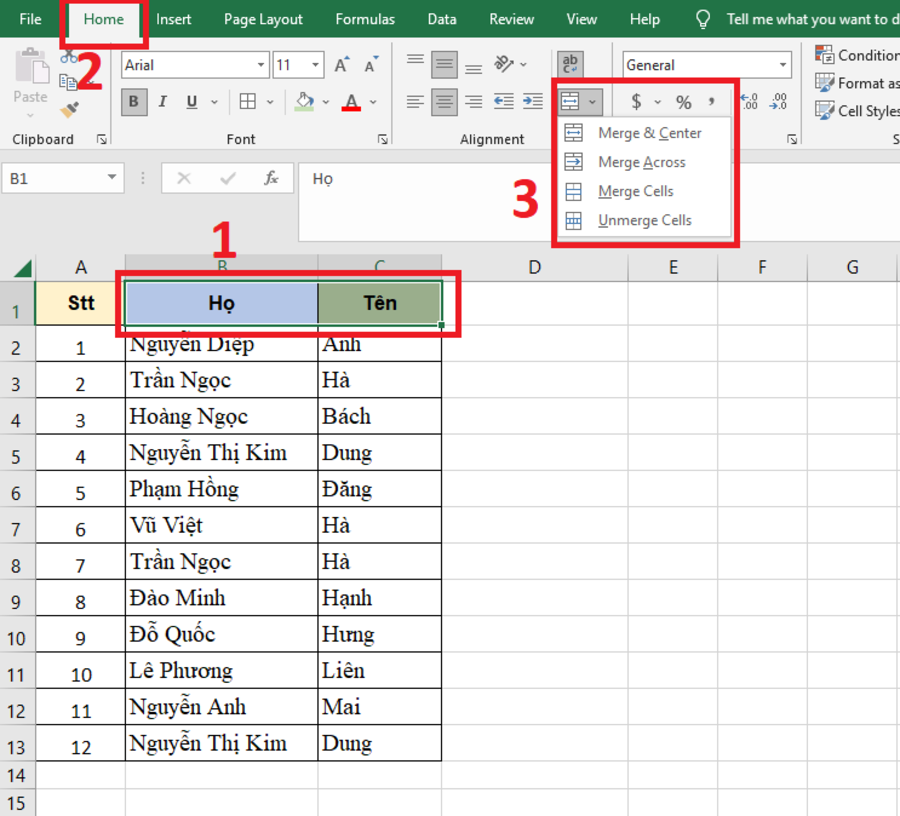The height and width of the screenshot is (816, 900).
Task: Switch to the Review tab
Action: [511, 20]
